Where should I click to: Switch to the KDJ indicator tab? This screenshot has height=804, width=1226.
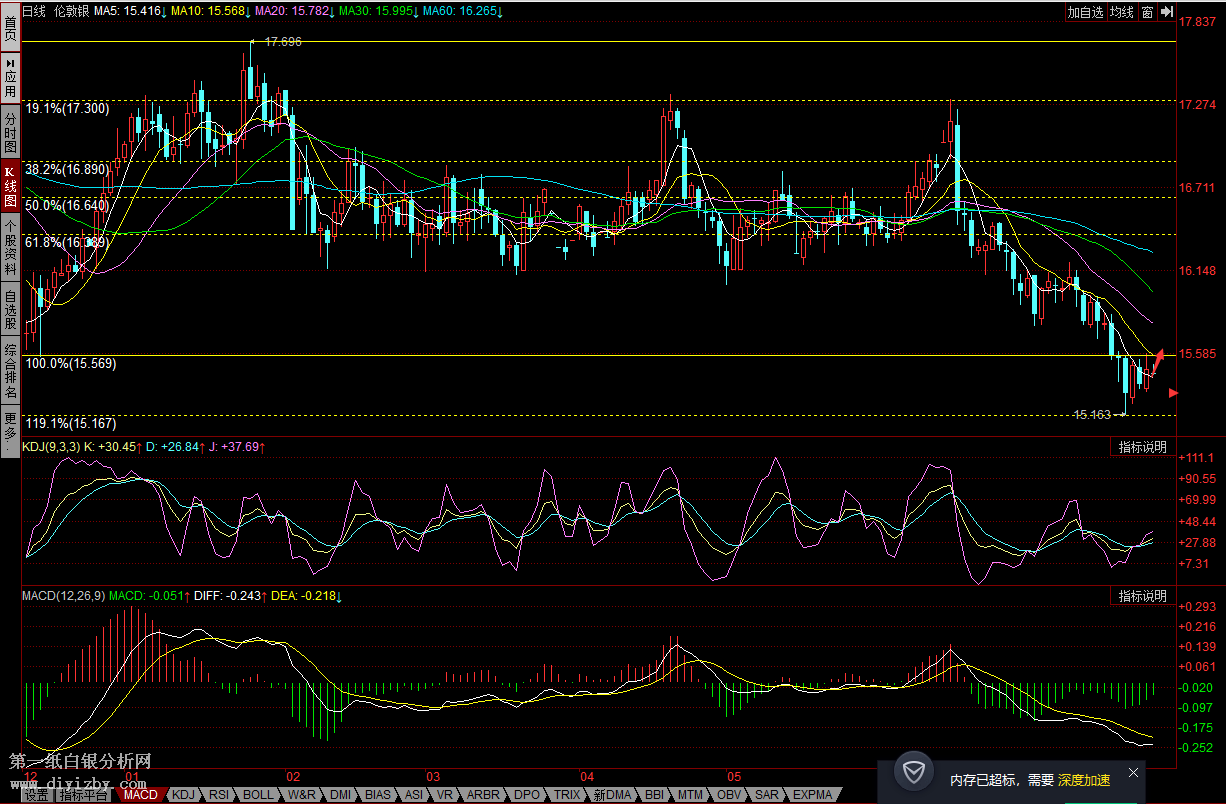pos(185,795)
